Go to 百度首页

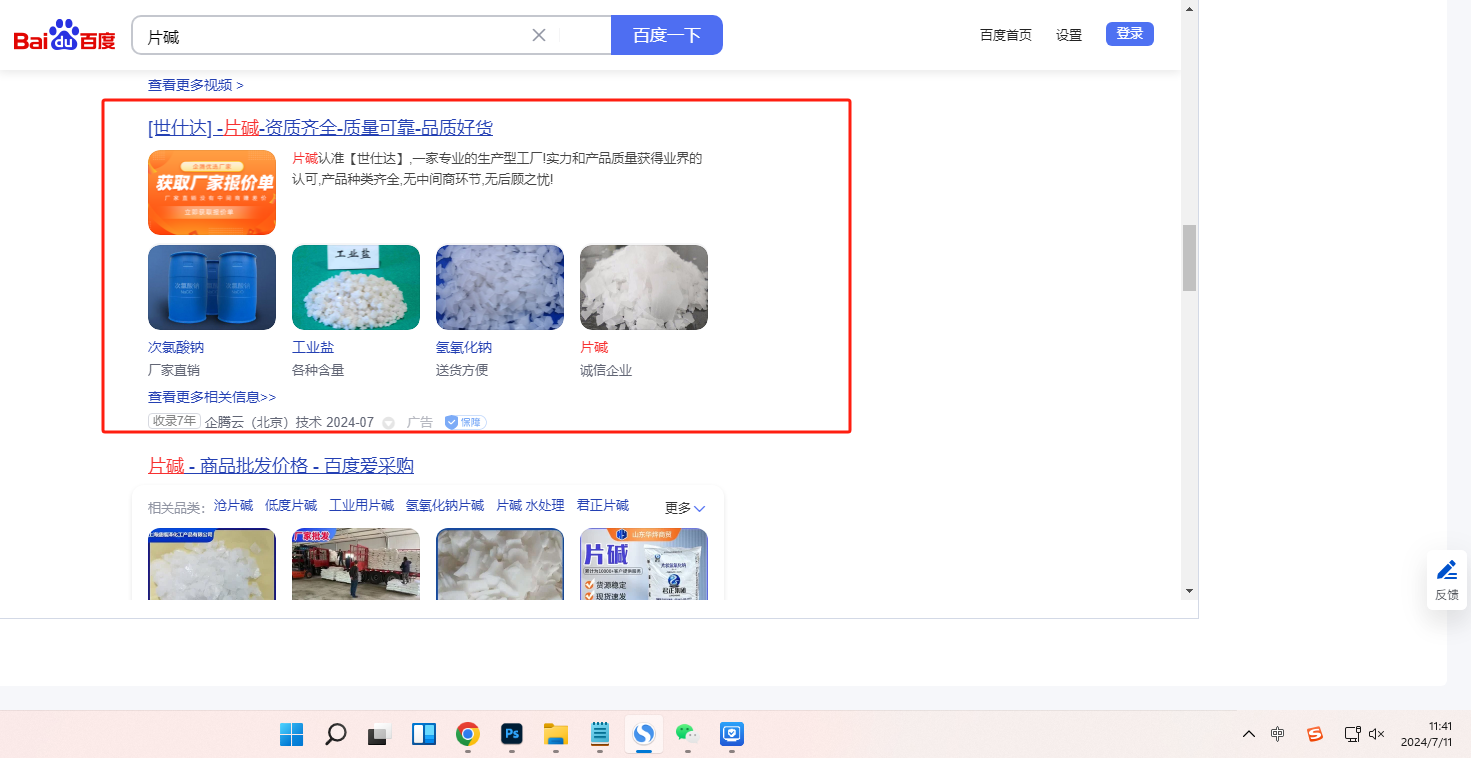tap(1006, 35)
